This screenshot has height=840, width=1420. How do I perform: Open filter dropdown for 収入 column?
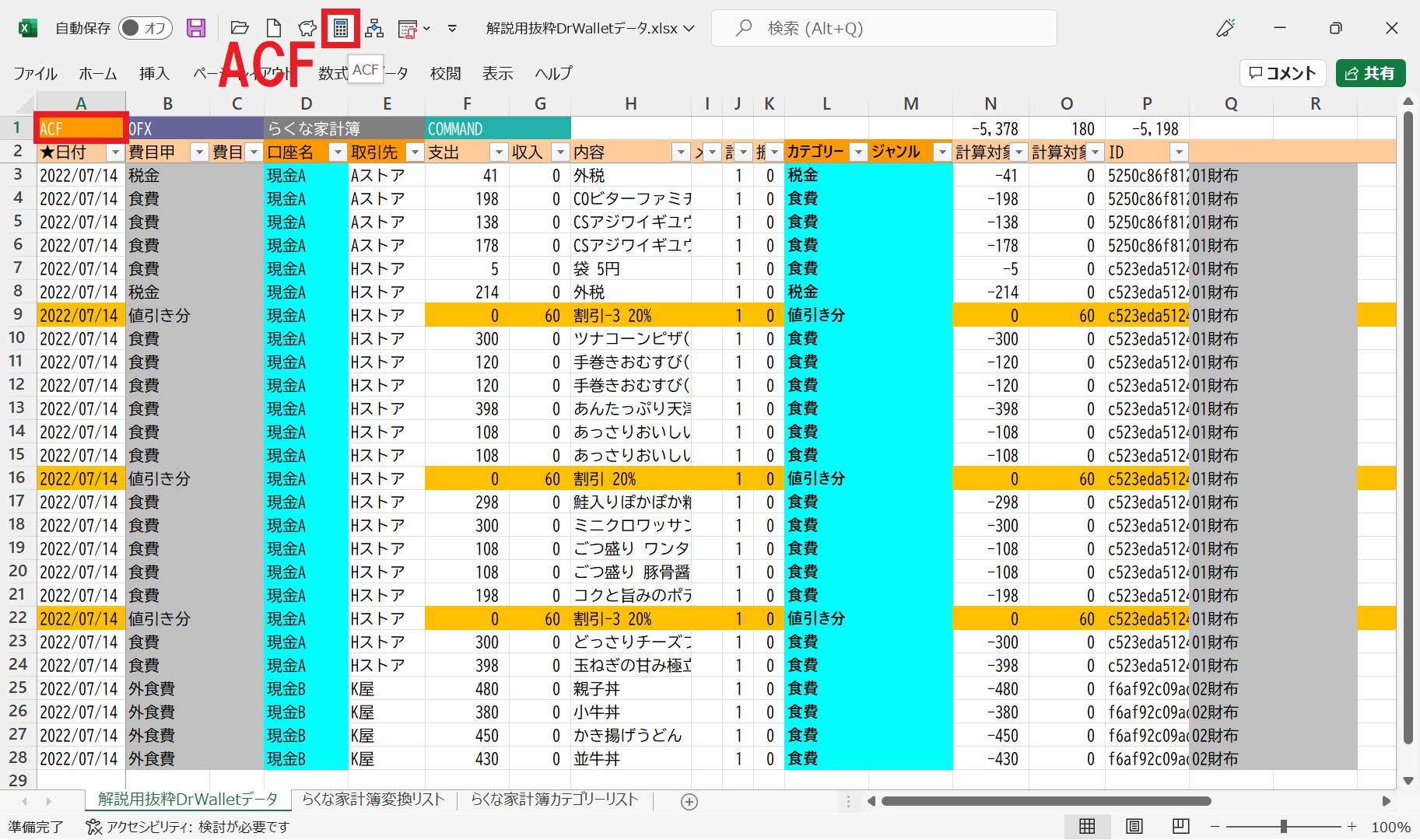coord(560,152)
